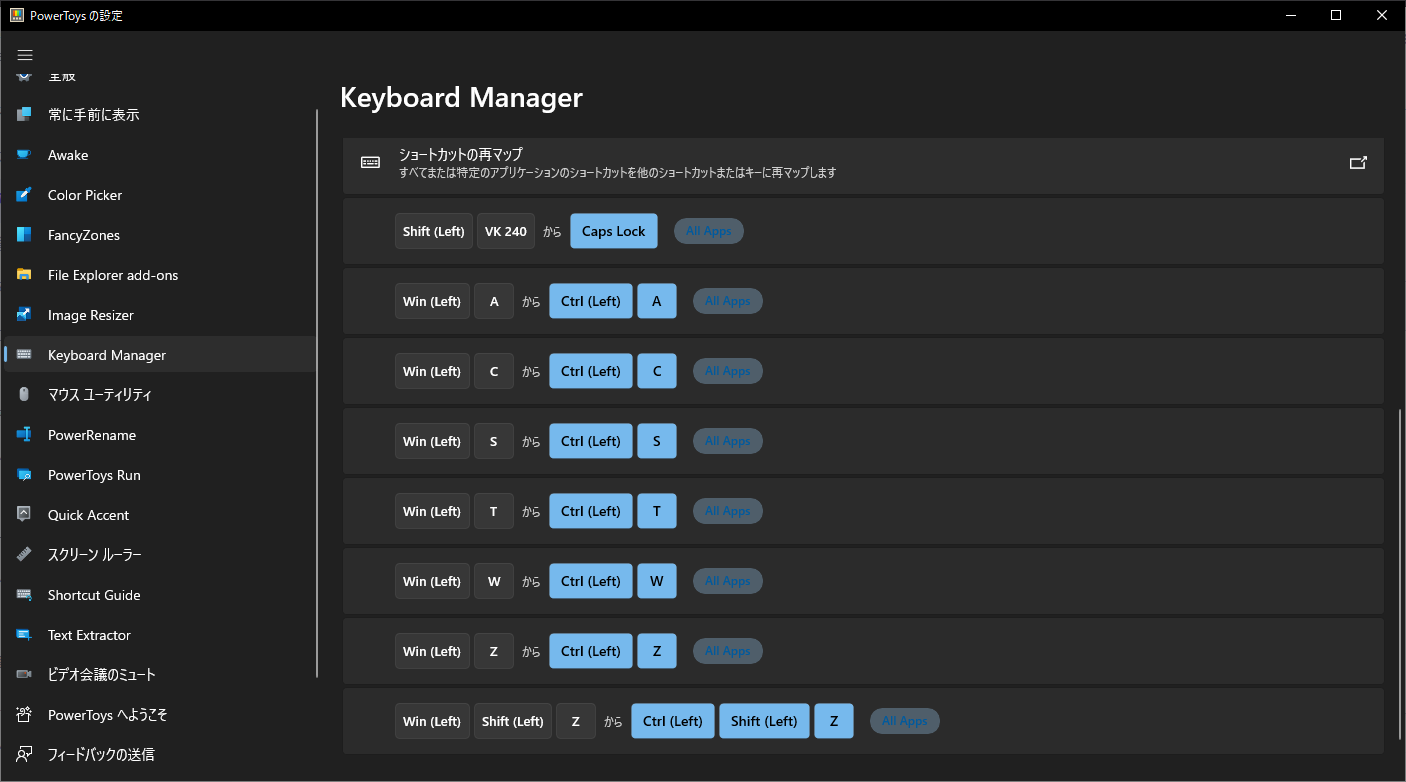This screenshot has height=782, width=1406.
Task: Click the hamburger navigation menu icon
Action: (x=25, y=55)
